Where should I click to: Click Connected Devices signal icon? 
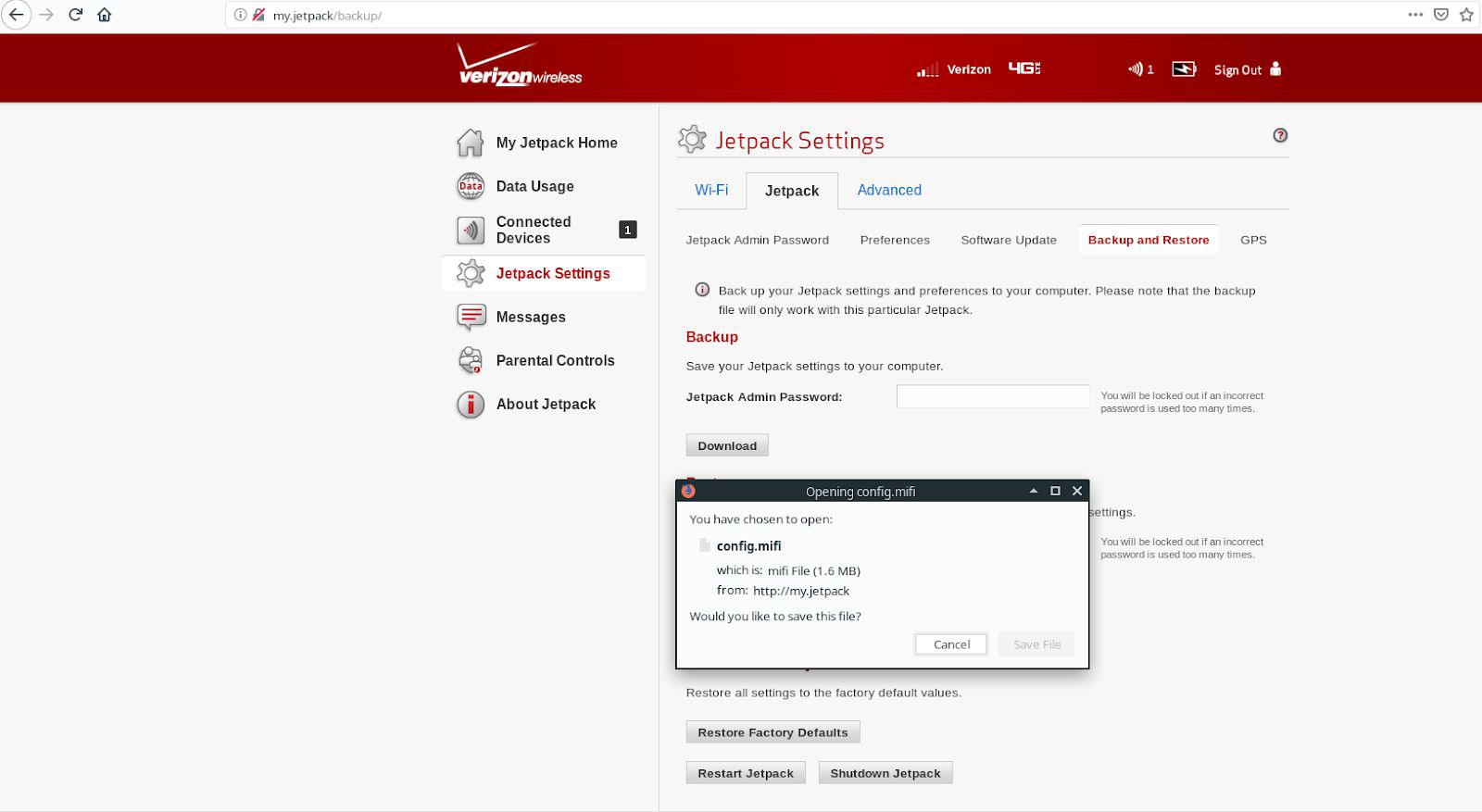point(471,230)
